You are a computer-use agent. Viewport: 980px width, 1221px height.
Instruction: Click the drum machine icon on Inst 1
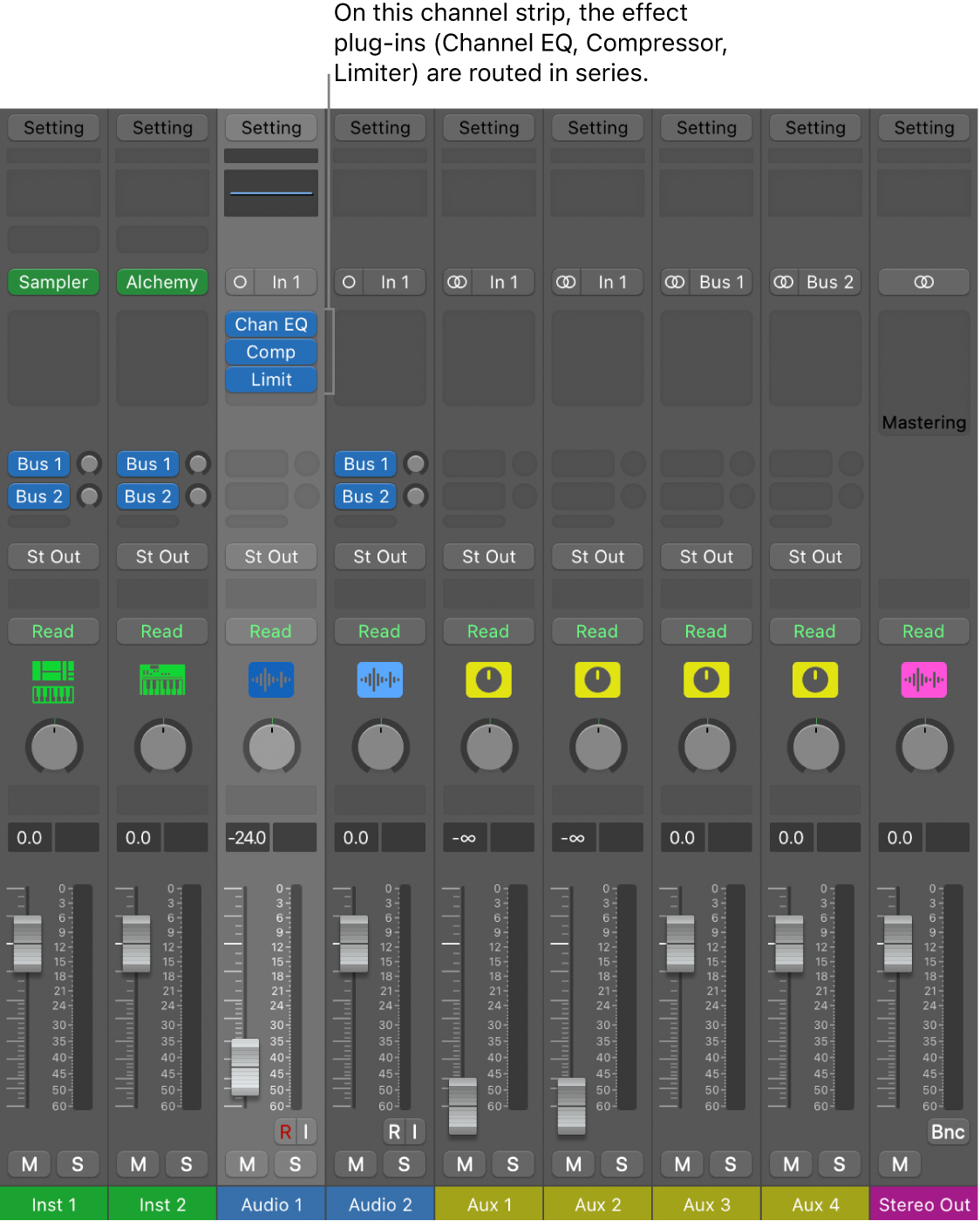click(x=53, y=680)
